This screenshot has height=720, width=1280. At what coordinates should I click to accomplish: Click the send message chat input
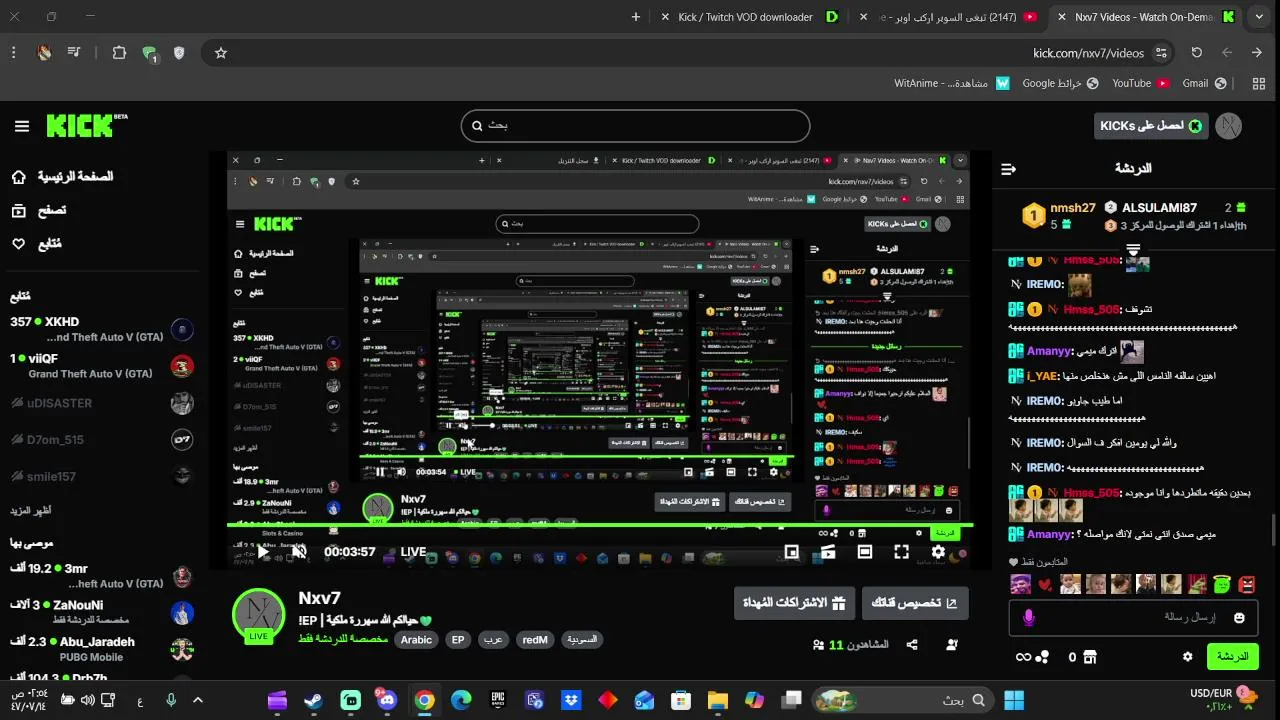click(x=1134, y=618)
